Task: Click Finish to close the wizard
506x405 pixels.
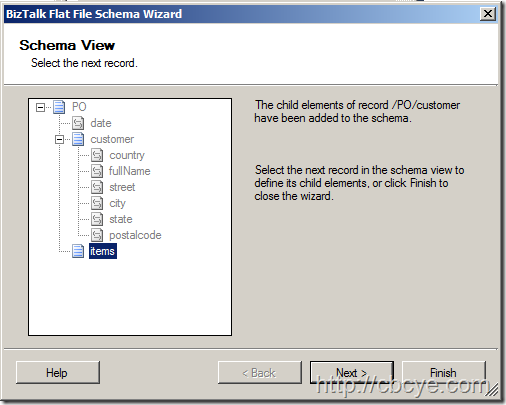Action: point(444,373)
